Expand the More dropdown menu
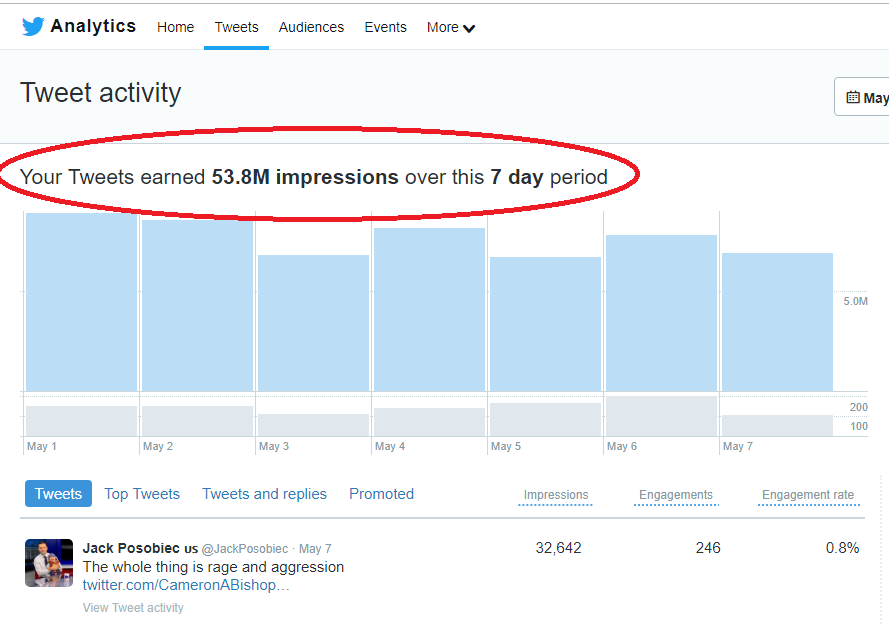889x625 pixels. pyautogui.click(x=451, y=27)
